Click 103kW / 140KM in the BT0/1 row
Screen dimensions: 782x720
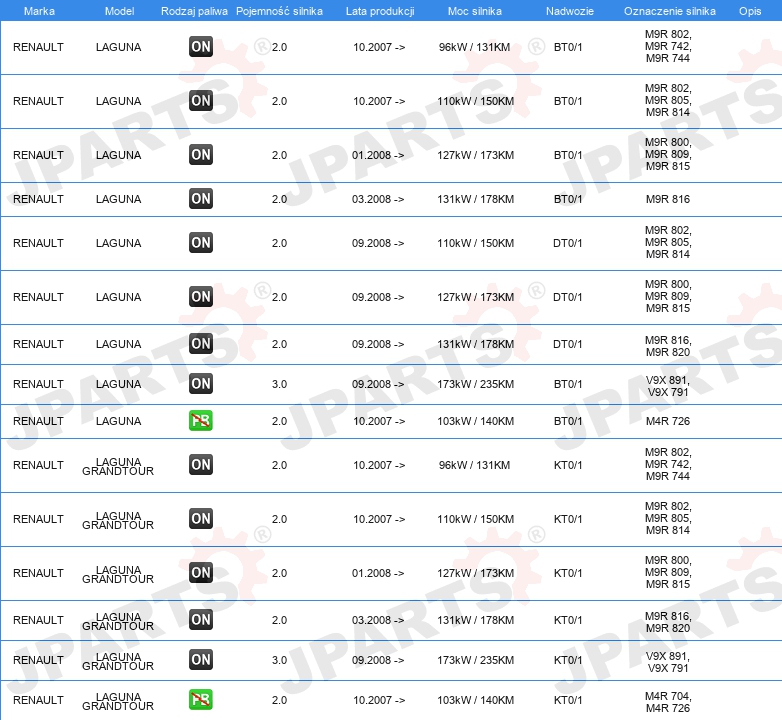(x=475, y=421)
